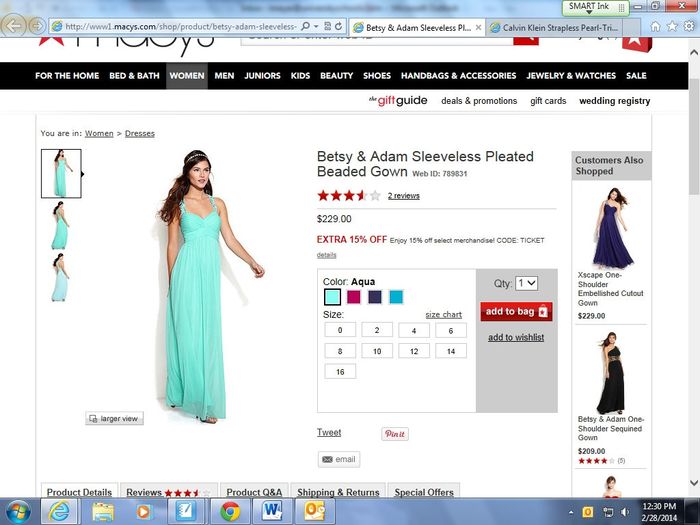Select size 8

(340, 351)
